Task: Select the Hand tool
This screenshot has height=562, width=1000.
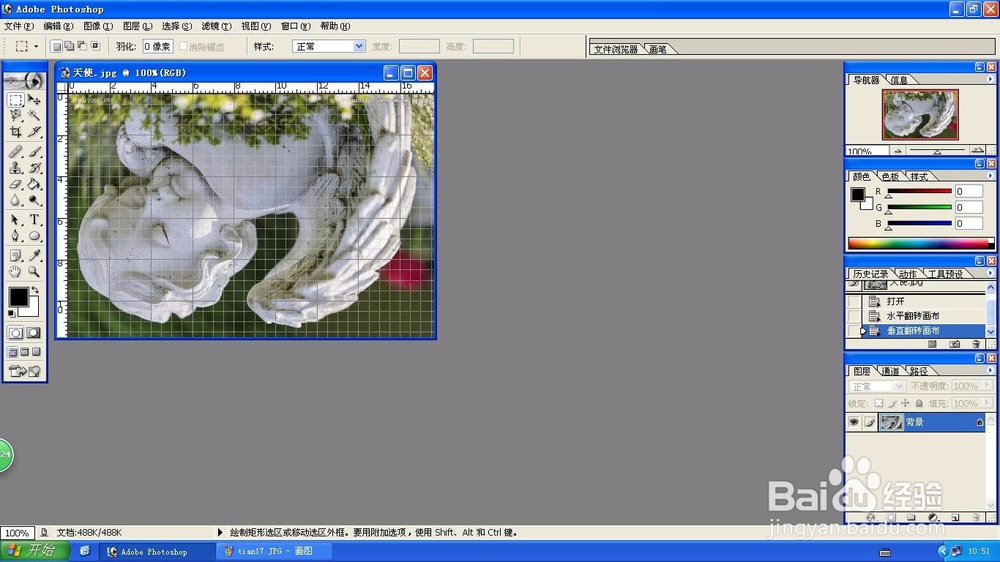Action: point(16,272)
